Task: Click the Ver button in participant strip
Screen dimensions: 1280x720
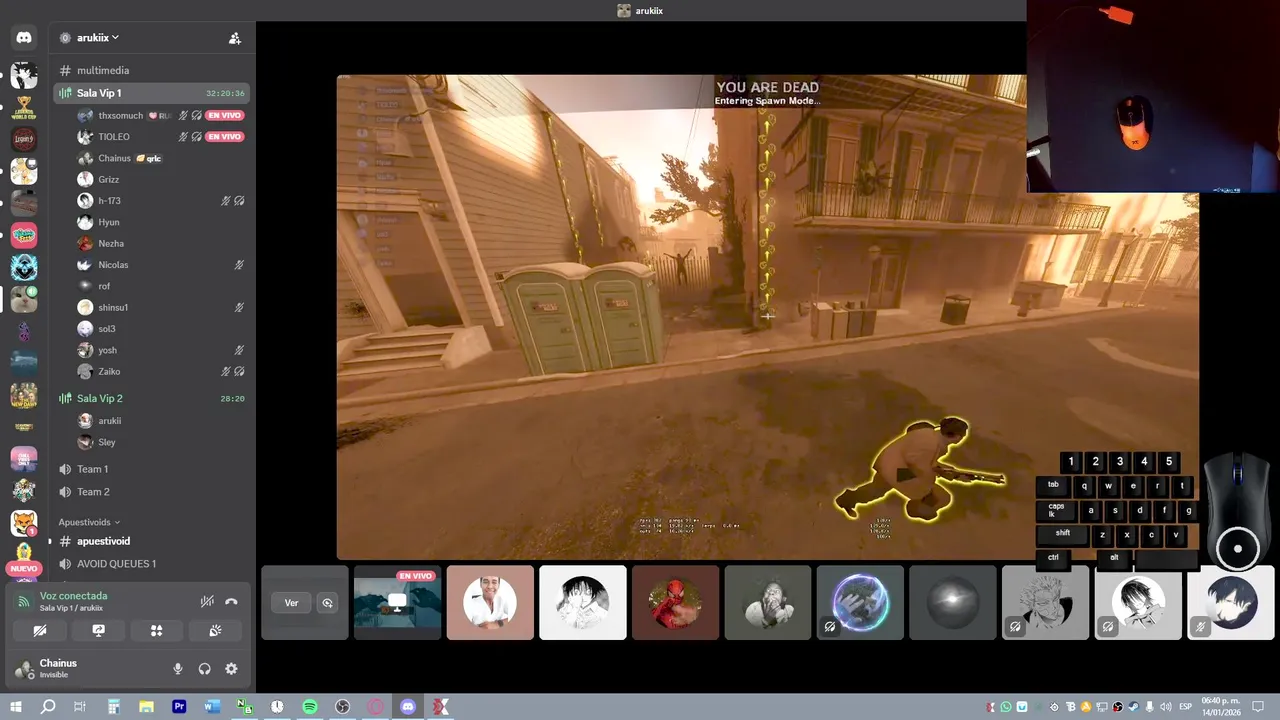Action: [291, 603]
